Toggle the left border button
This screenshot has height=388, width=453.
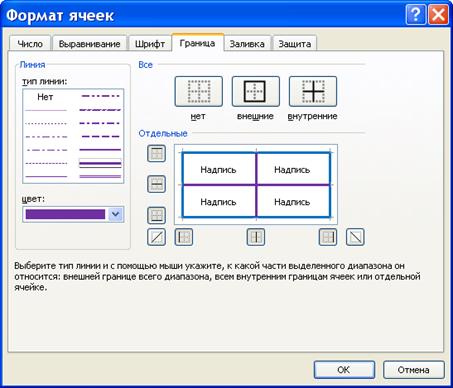click(184, 237)
